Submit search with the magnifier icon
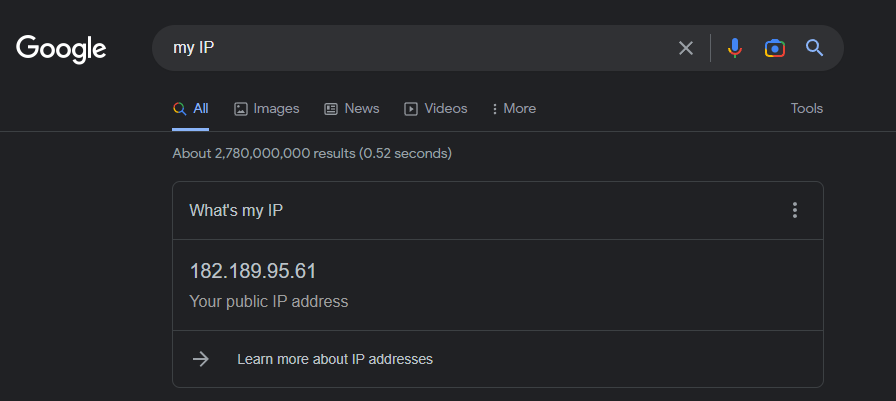This screenshot has height=401, width=896. tap(814, 48)
